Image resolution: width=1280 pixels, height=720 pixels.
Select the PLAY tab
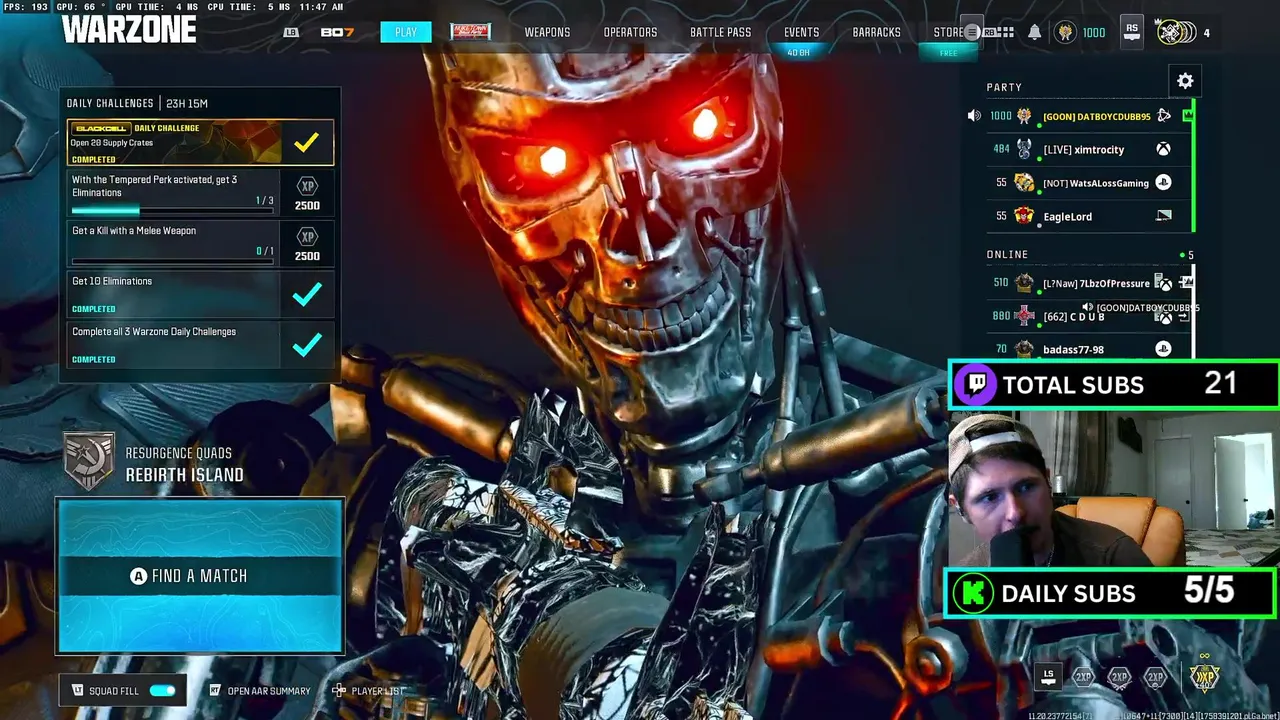pyautogui.click(x=406, y=32)
